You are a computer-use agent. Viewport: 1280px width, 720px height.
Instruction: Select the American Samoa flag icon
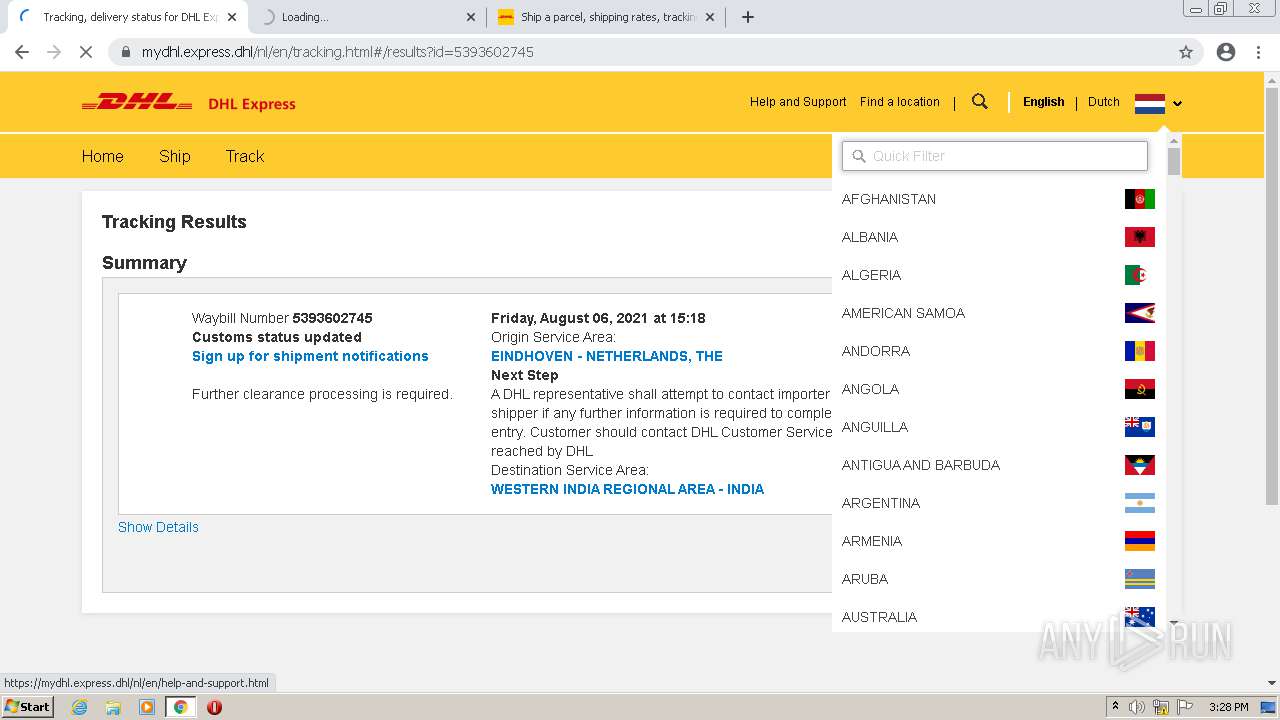click(1140, 313)
